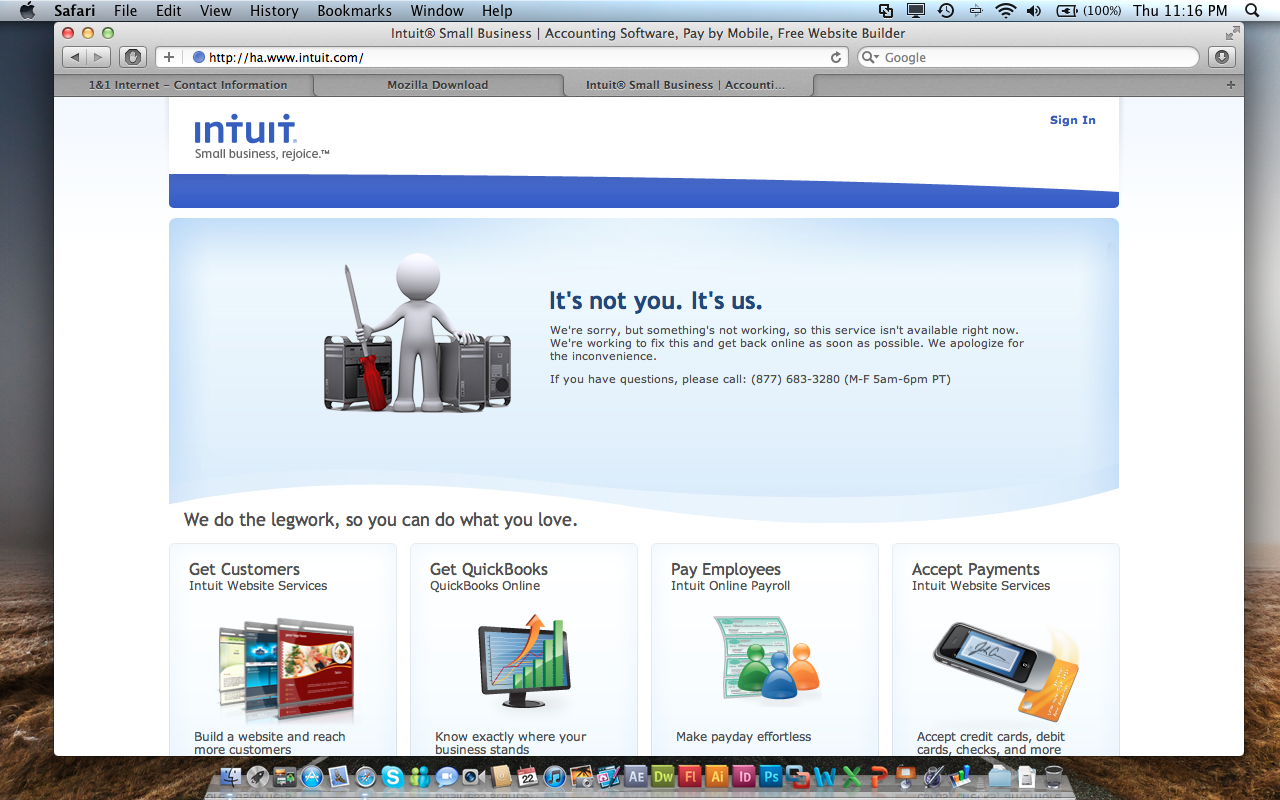The width and height of the screenshot is (1280, 800).
Task: Open Skype from the Dock
Action: tap(392, 776)
